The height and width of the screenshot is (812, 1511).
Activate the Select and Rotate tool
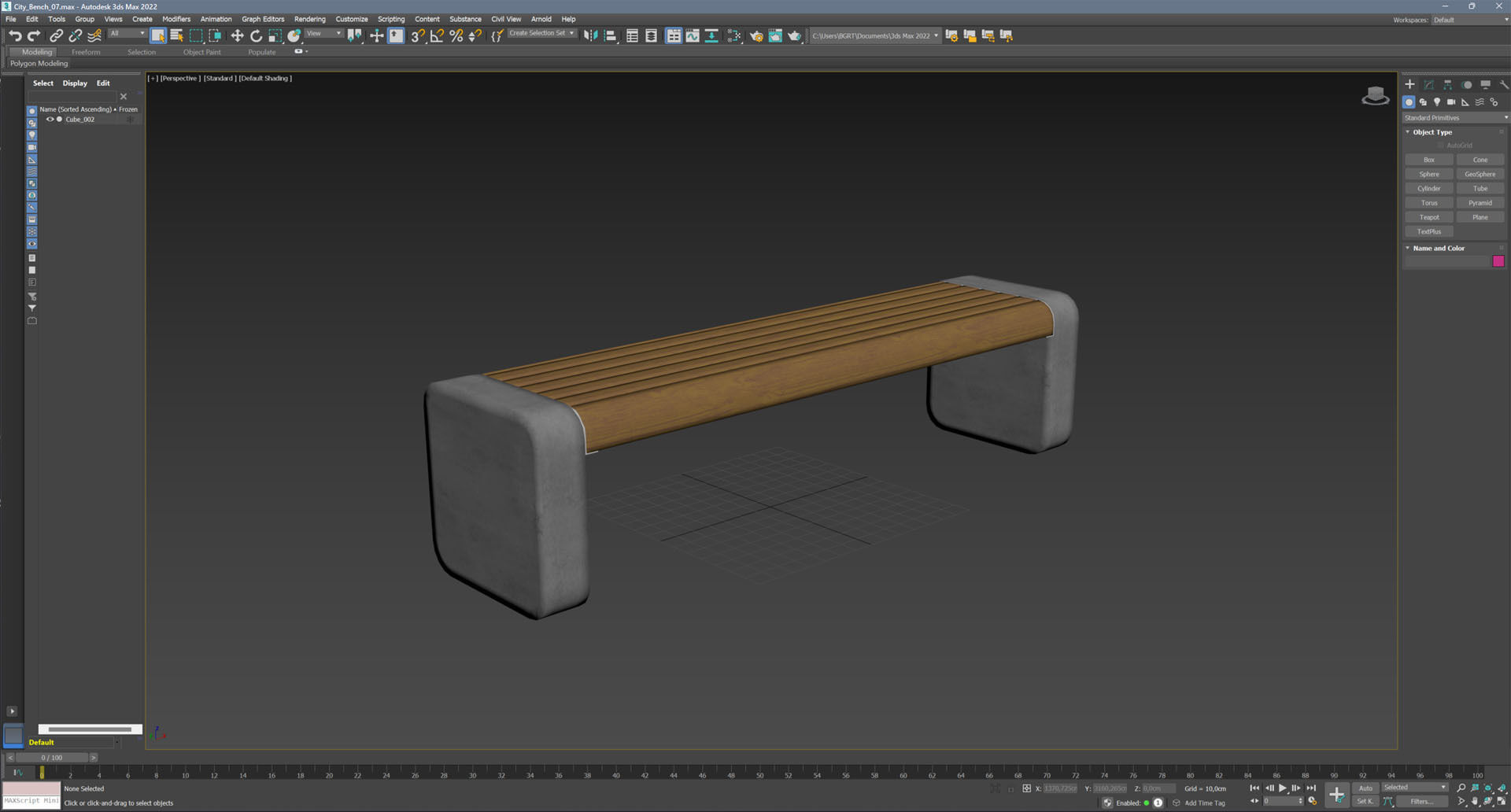pos(256,35)
